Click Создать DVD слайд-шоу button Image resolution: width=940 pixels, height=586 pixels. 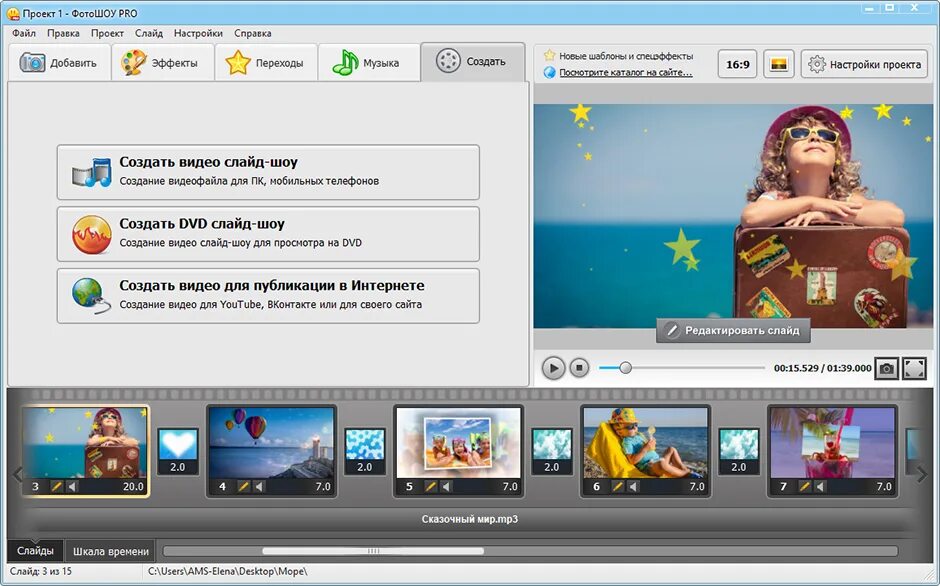coord(268,233)
